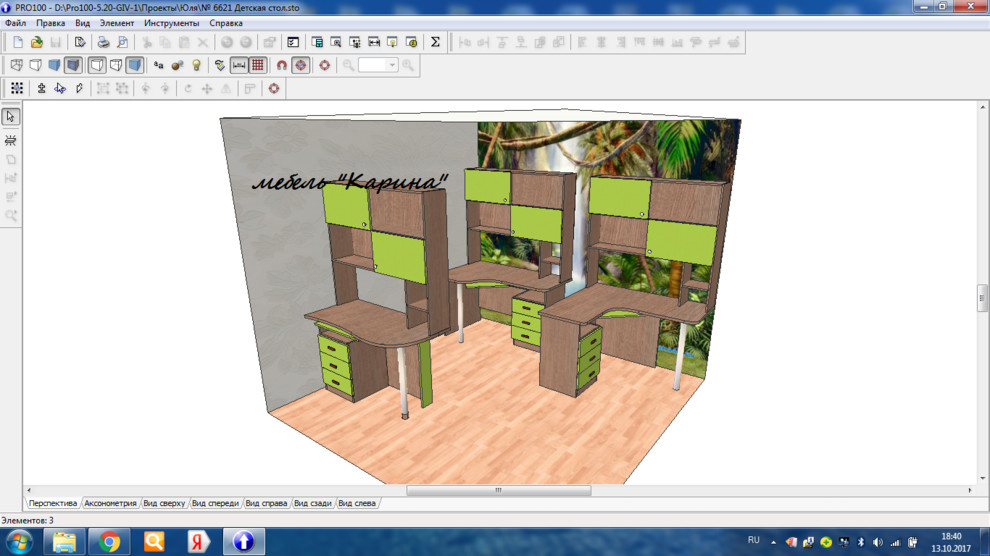Open the Файл menu
This screenshot has height=556, width=990.
tap(15, 23)
